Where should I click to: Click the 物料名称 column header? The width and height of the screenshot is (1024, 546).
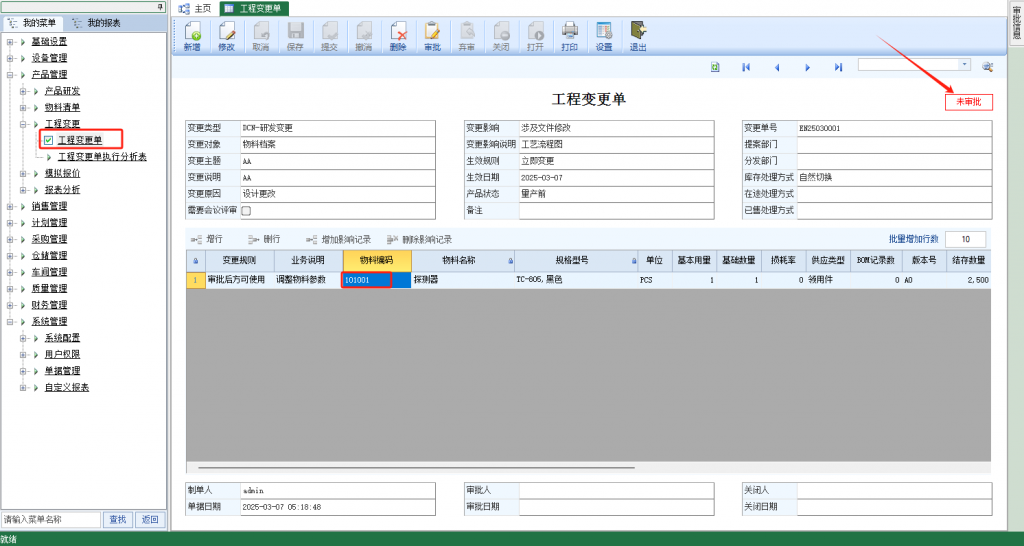[x=463, y=260]
